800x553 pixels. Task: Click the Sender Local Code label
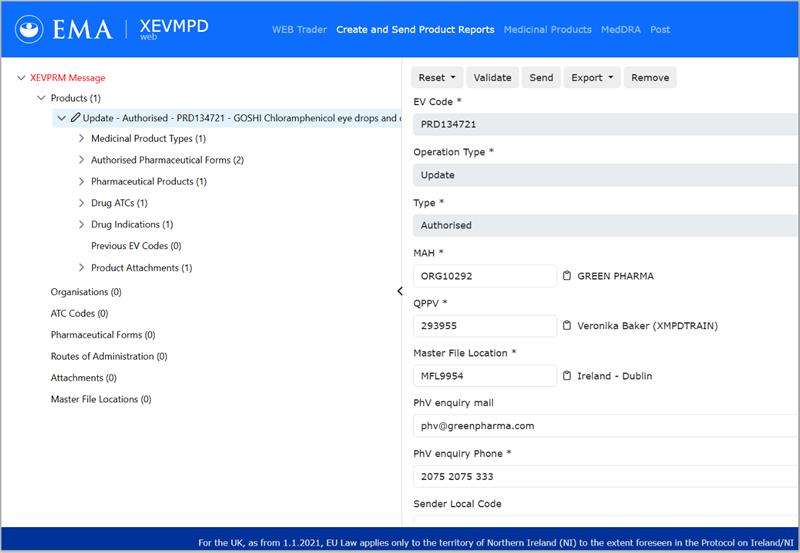click(457, 504)
